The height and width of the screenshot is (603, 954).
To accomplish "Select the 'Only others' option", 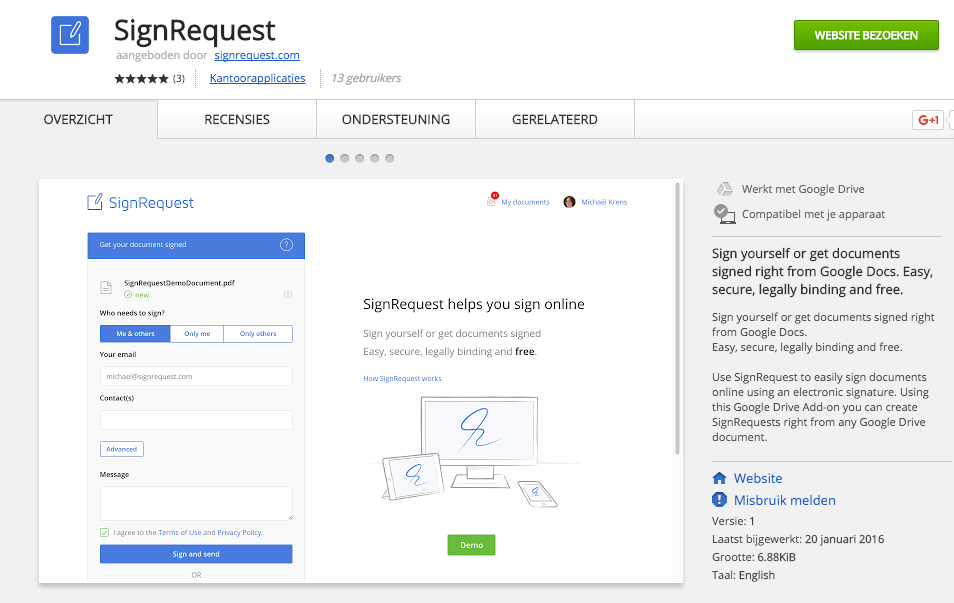I will (x=258, y=333).
